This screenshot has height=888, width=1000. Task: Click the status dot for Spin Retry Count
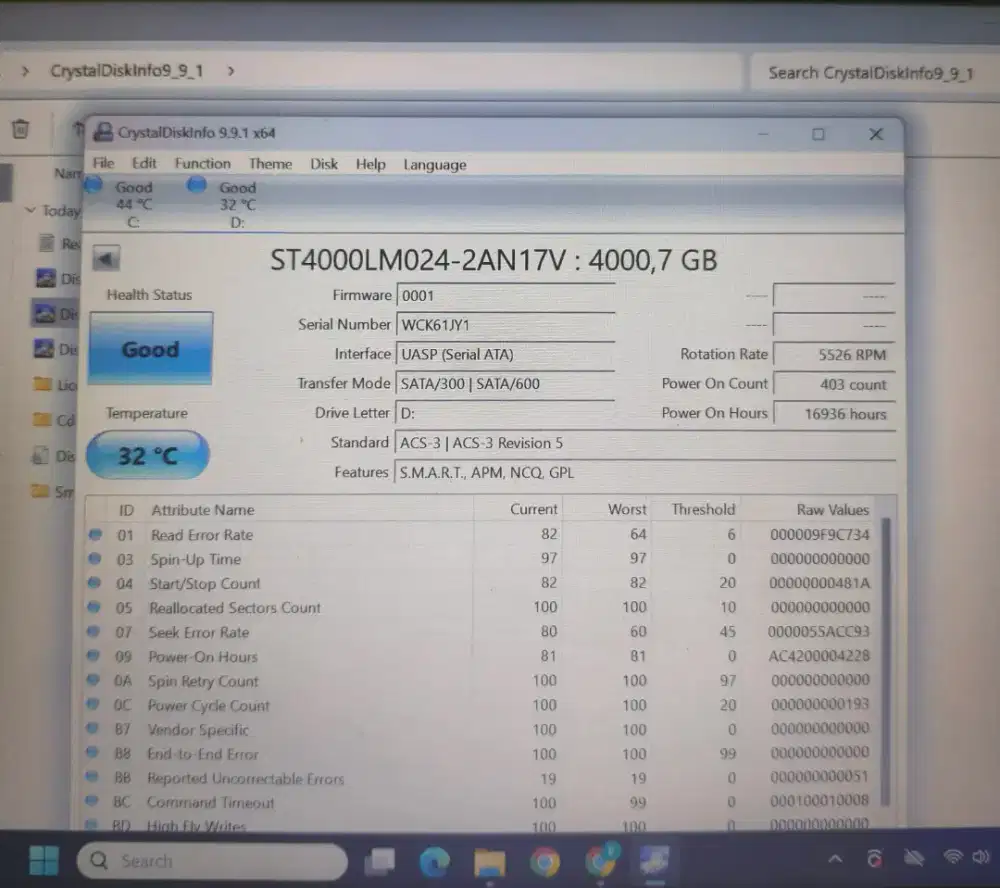[x=93, y=680]
